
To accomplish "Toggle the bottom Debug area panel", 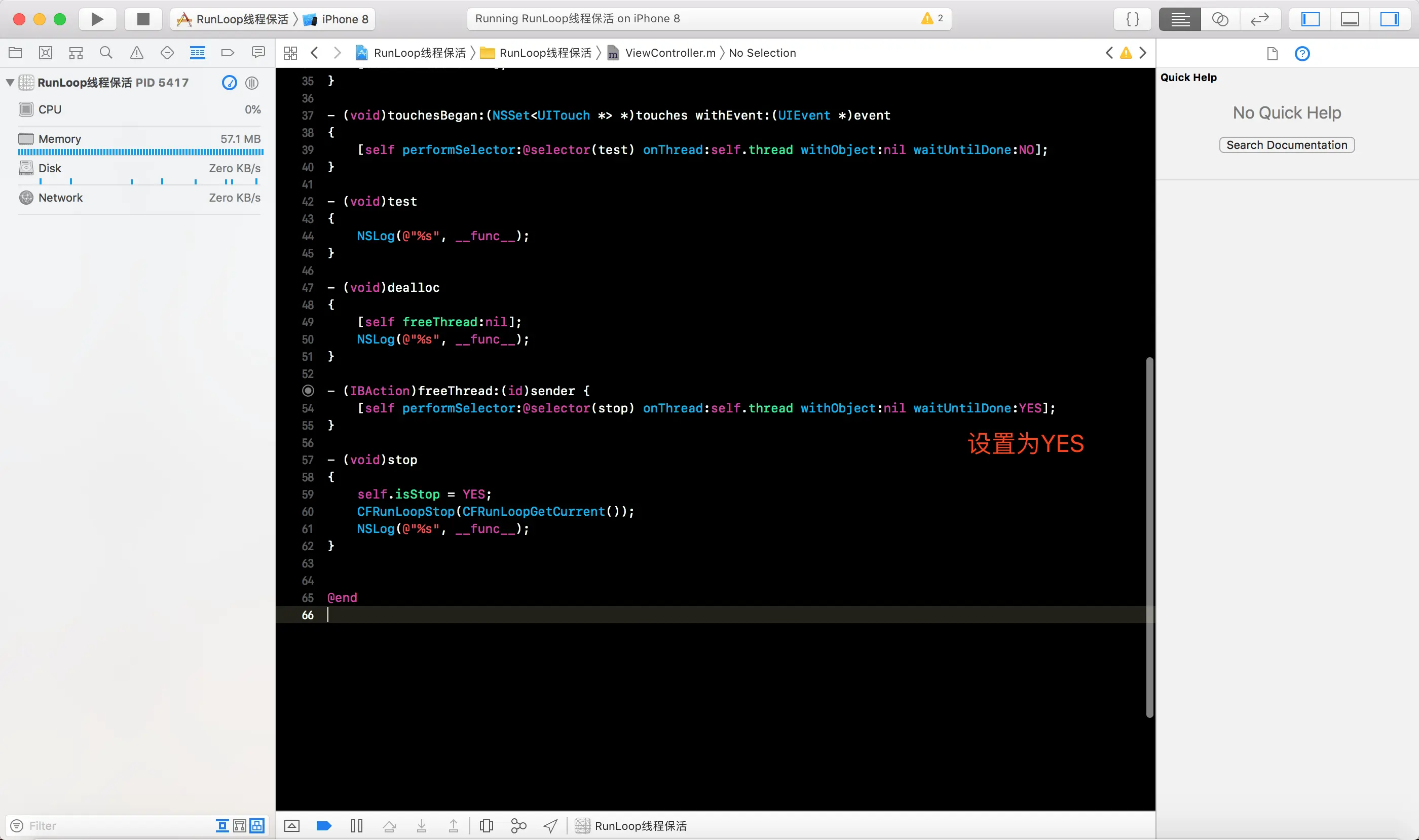I will [1350, 19].
